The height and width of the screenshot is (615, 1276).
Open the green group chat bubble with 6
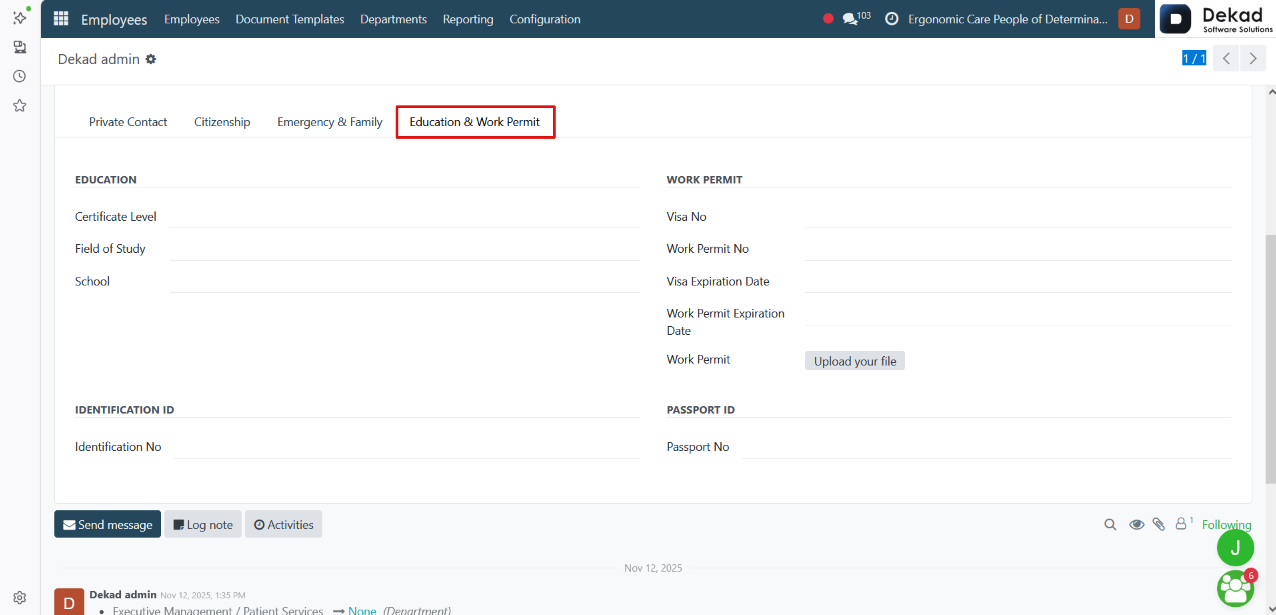1235,588
